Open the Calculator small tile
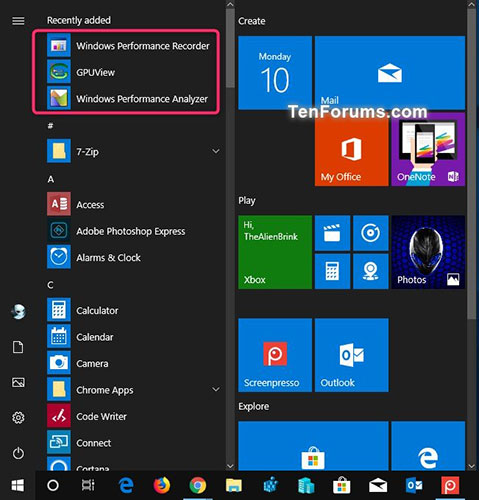This screenshot has width=479, height=500. (332, 271)
